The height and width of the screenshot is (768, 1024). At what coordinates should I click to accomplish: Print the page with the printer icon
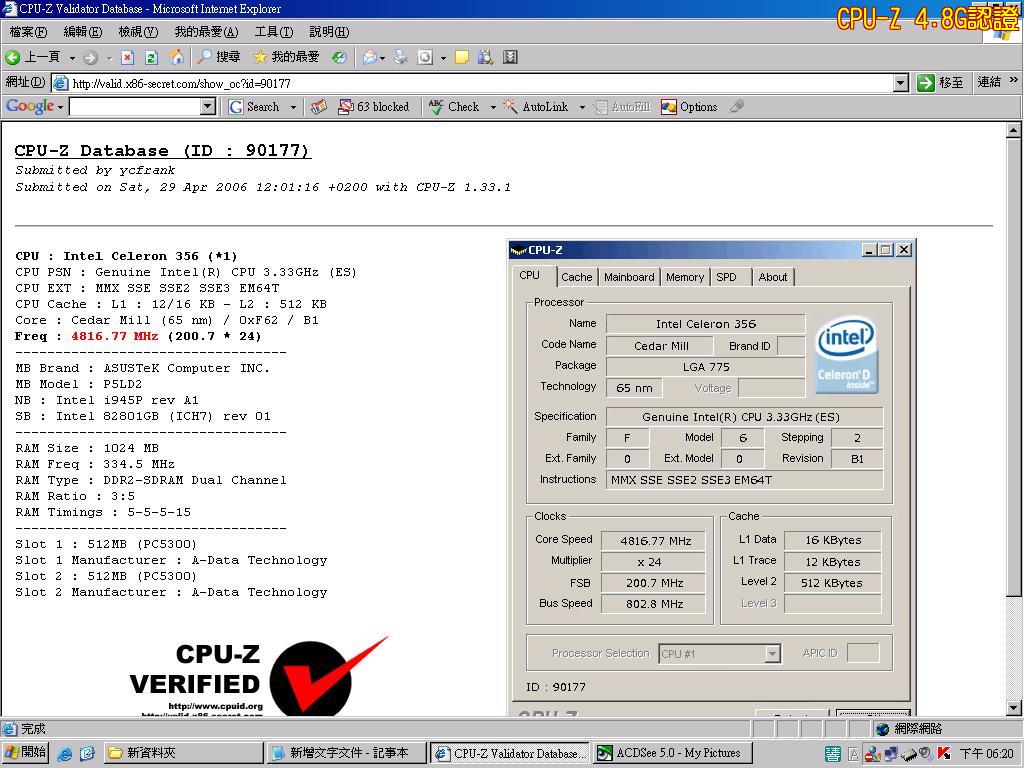[x=400, y=57]
